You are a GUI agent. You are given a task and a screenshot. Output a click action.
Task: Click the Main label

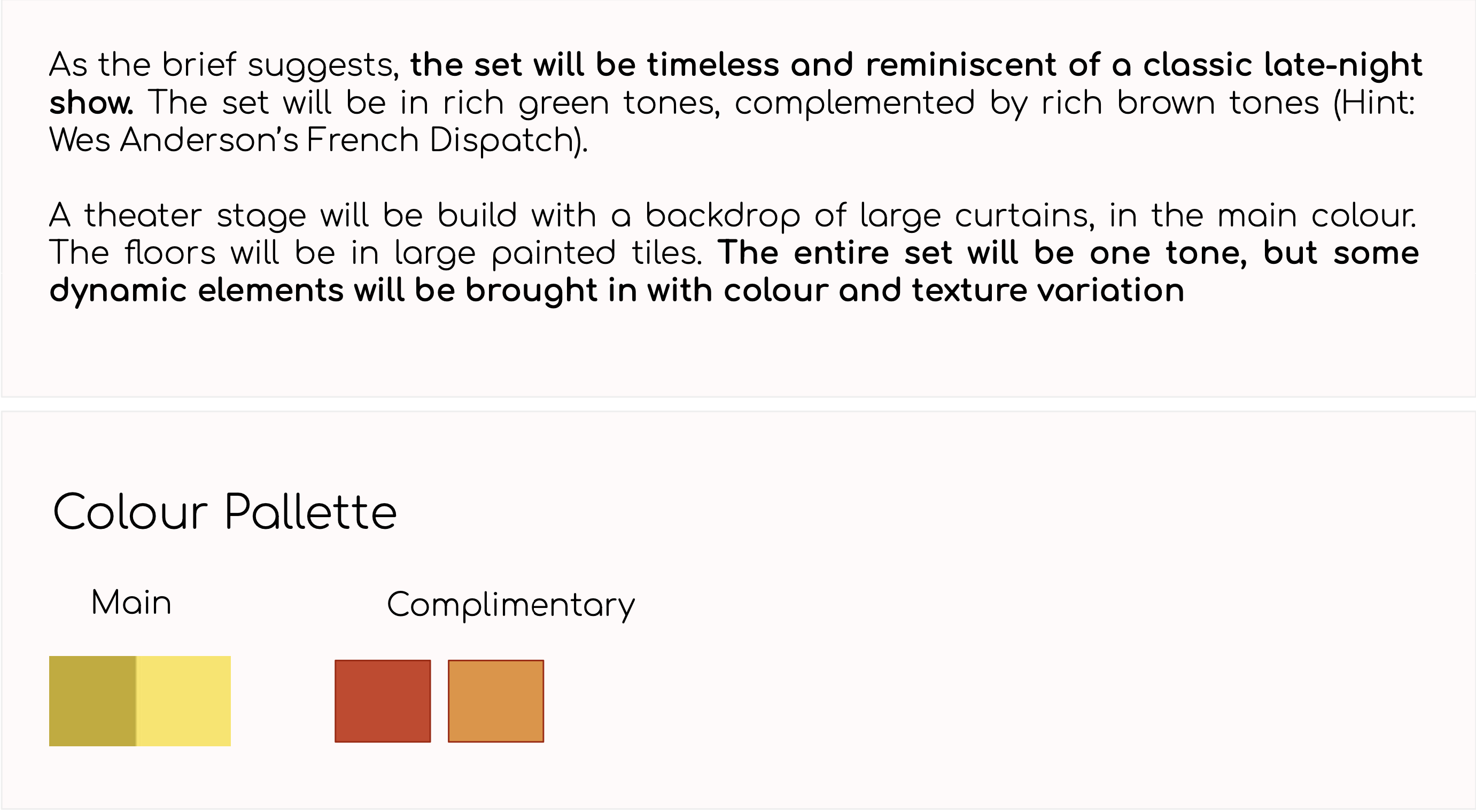[x=132, y=603]
